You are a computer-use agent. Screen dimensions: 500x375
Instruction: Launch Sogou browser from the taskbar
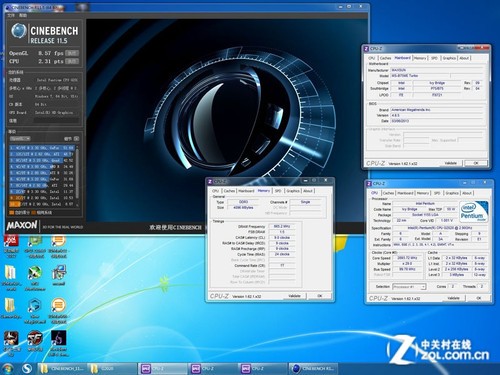tap(27, 368)
